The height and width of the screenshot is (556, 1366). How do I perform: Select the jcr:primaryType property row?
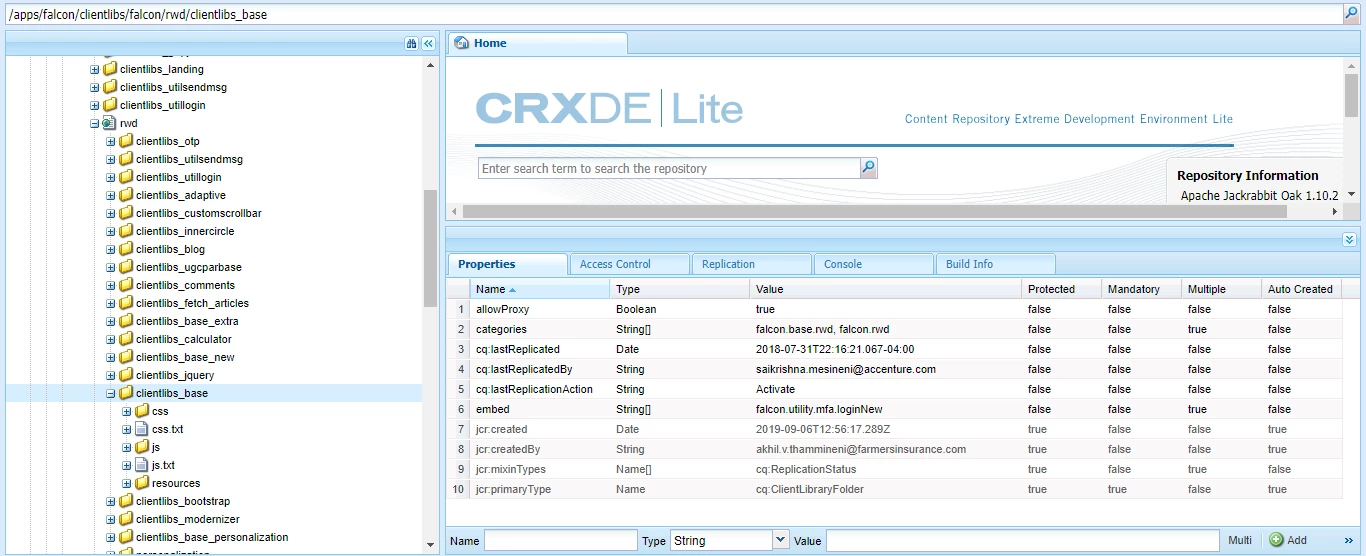click(x=895, y=489)
